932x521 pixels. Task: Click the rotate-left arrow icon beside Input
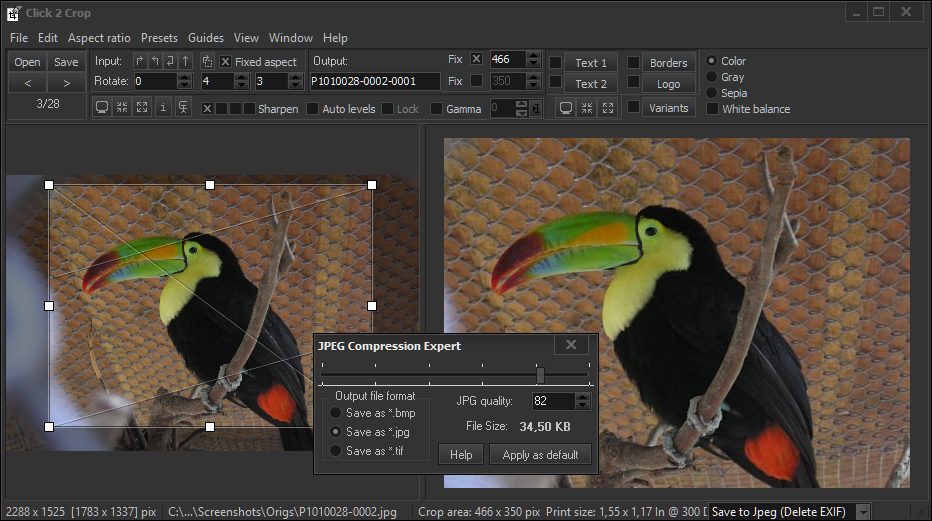[155, 61]
